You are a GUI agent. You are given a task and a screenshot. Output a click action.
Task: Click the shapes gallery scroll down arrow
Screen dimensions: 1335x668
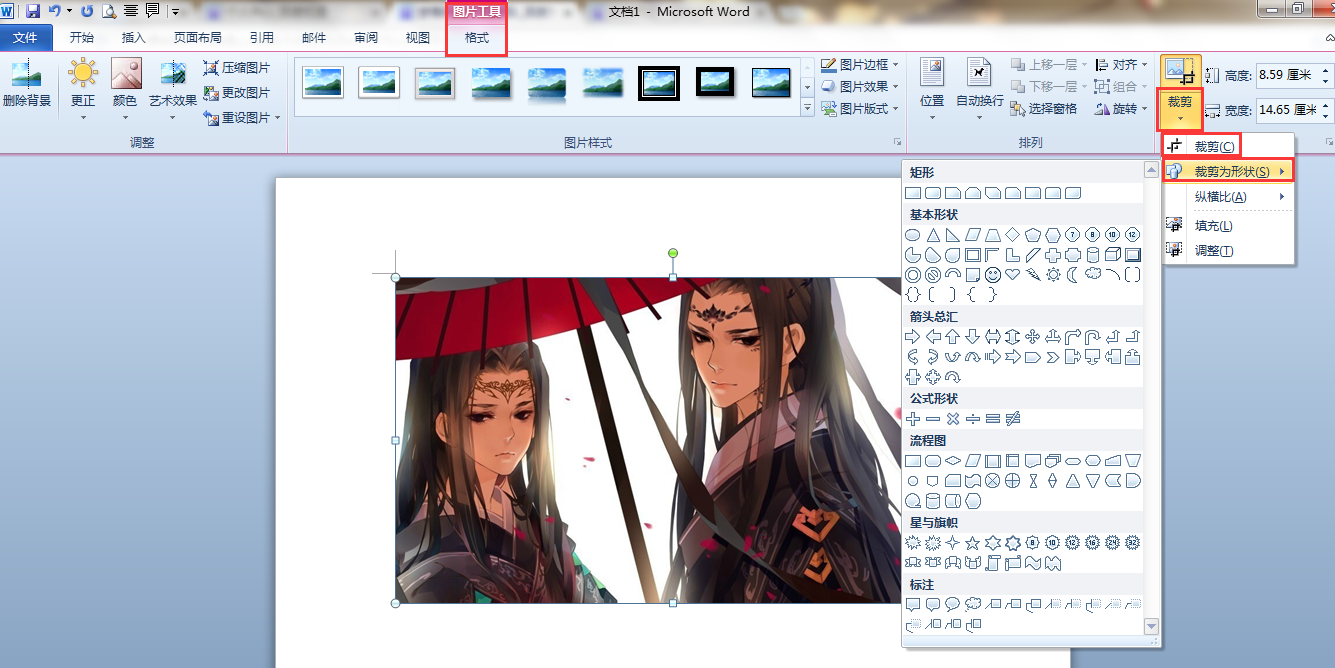[x=1151, y=626]
